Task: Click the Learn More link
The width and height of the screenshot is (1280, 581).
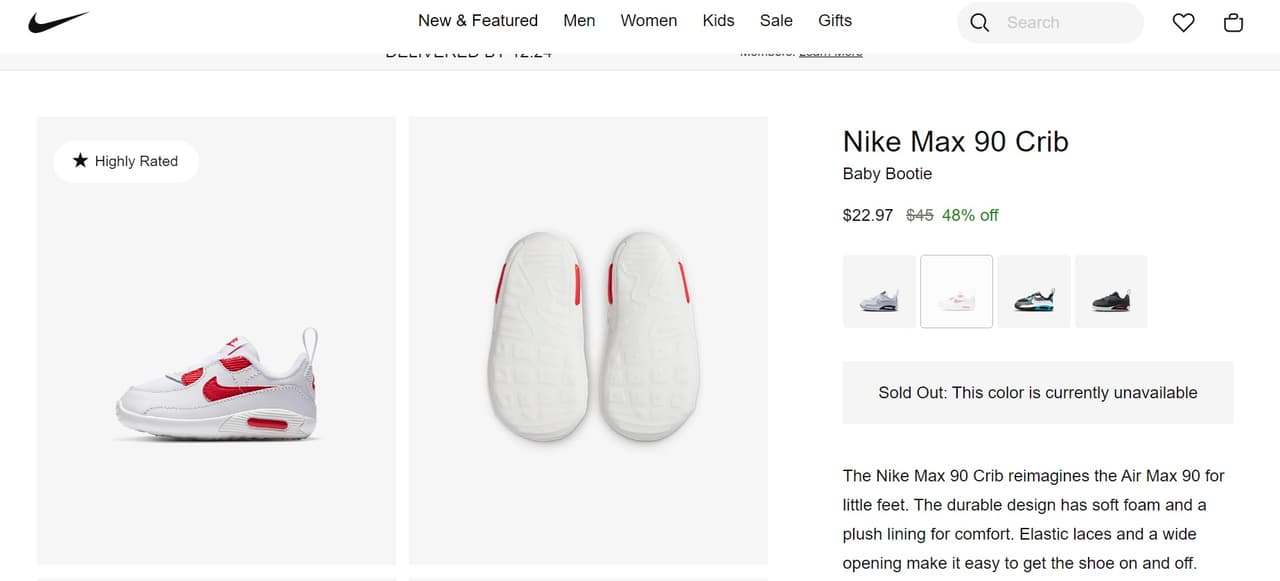Action: 830,51
